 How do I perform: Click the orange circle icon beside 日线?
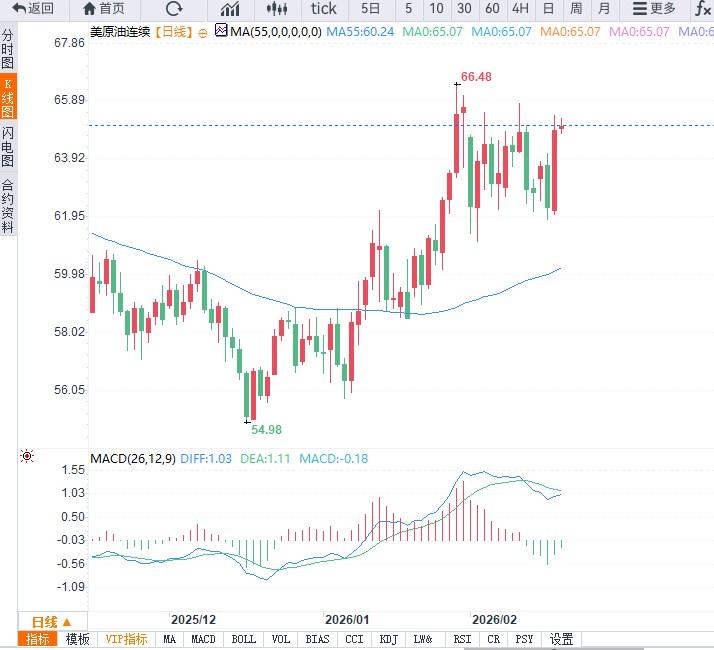[204, 33]
